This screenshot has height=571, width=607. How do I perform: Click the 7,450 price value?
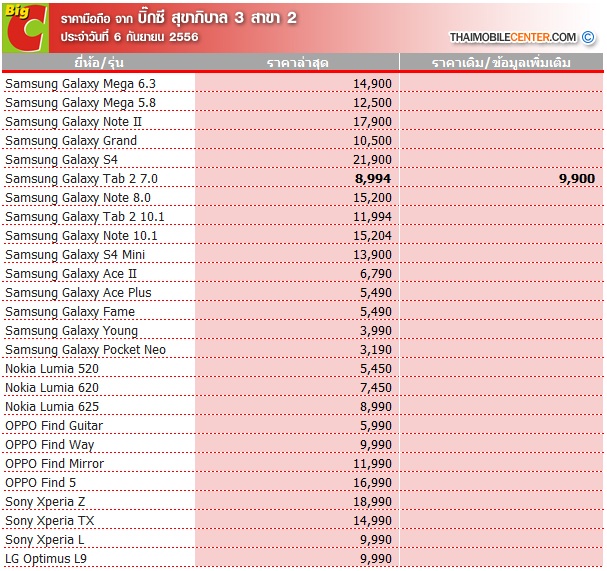click(x=376, y=387)
